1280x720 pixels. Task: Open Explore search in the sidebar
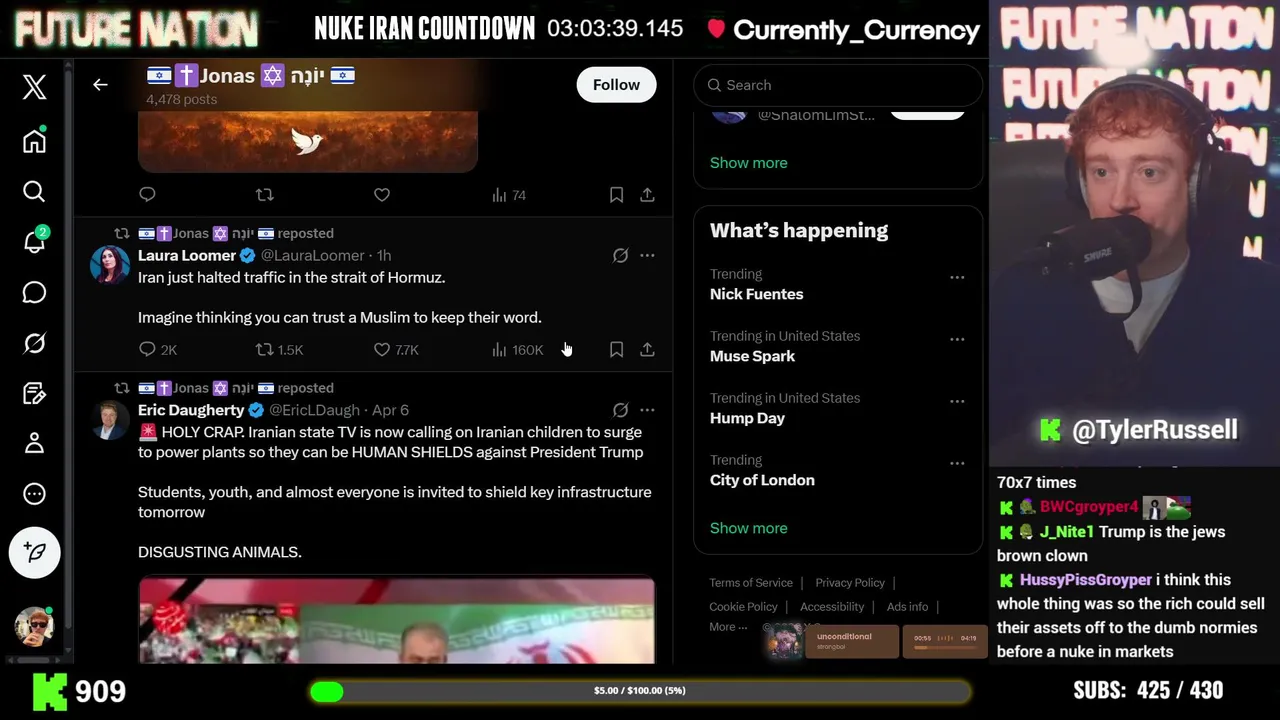click(34, 191)
